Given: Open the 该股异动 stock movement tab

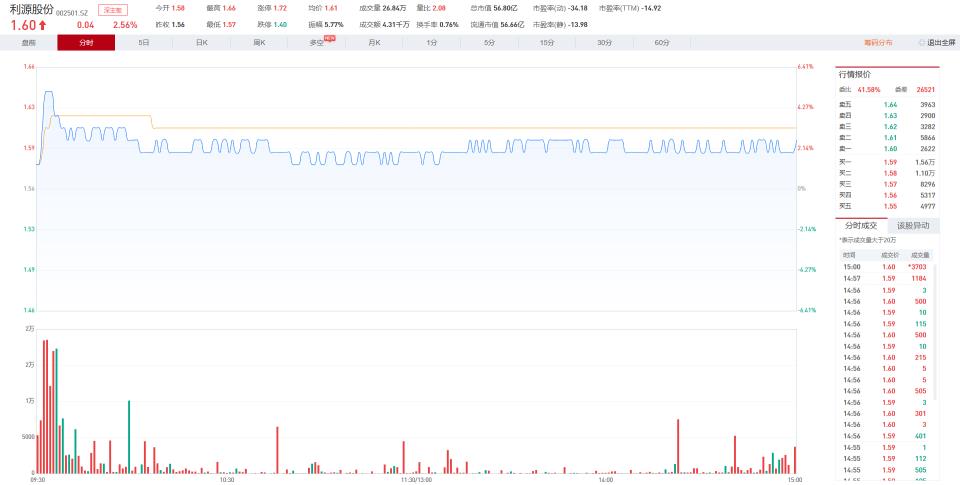Looking at the screenshot, I should pyautogui.click(x=913, y=226).
